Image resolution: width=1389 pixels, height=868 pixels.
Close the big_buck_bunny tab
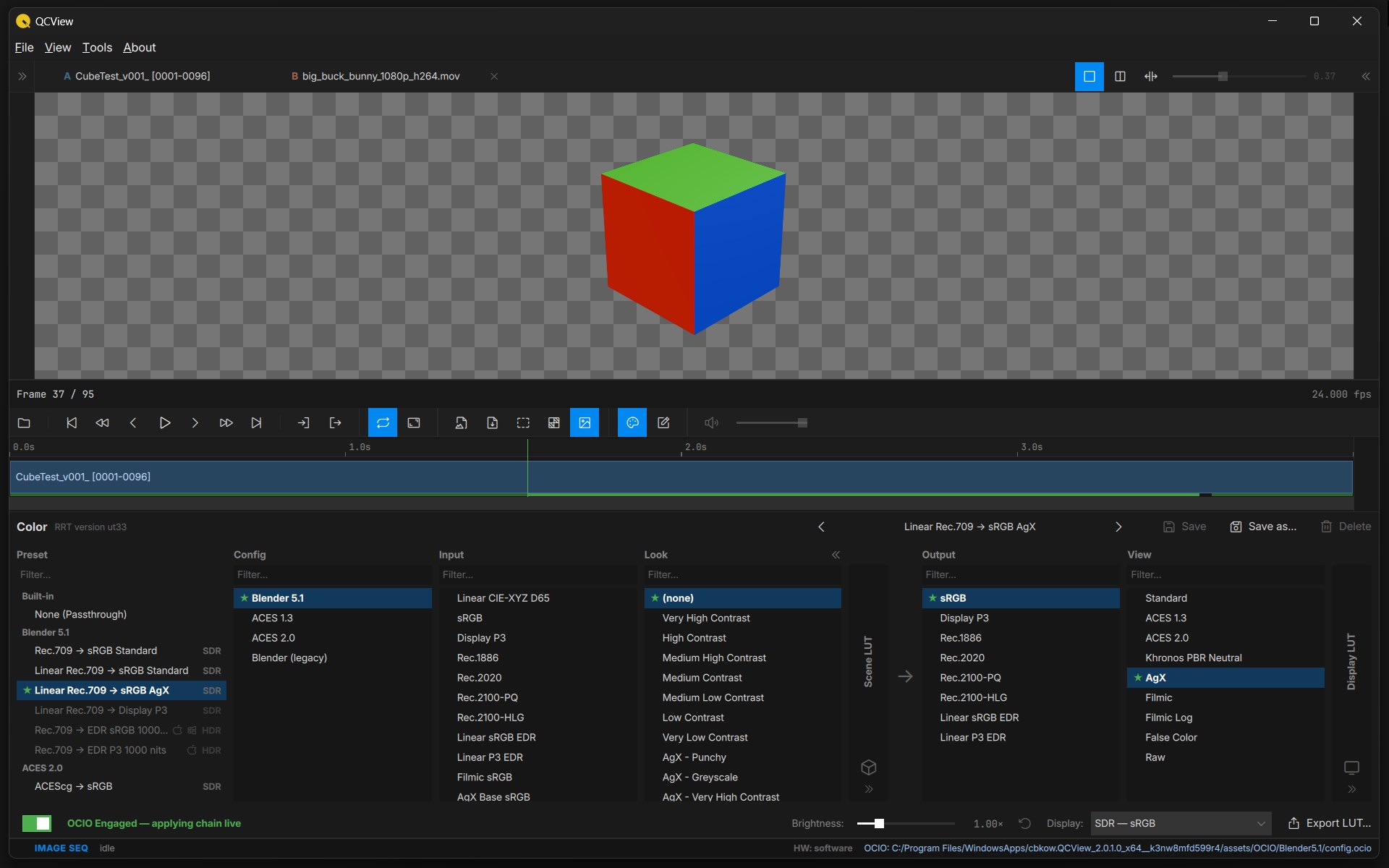(494, 77)
